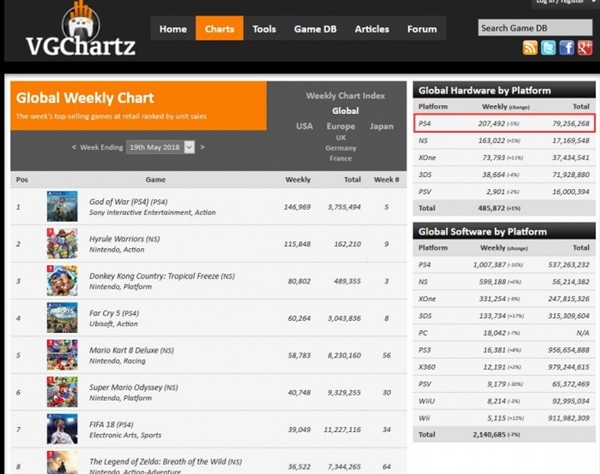Viewport: 600px width, 474px height.
Task: Select the France chart link
Action: tap(341, 158)
